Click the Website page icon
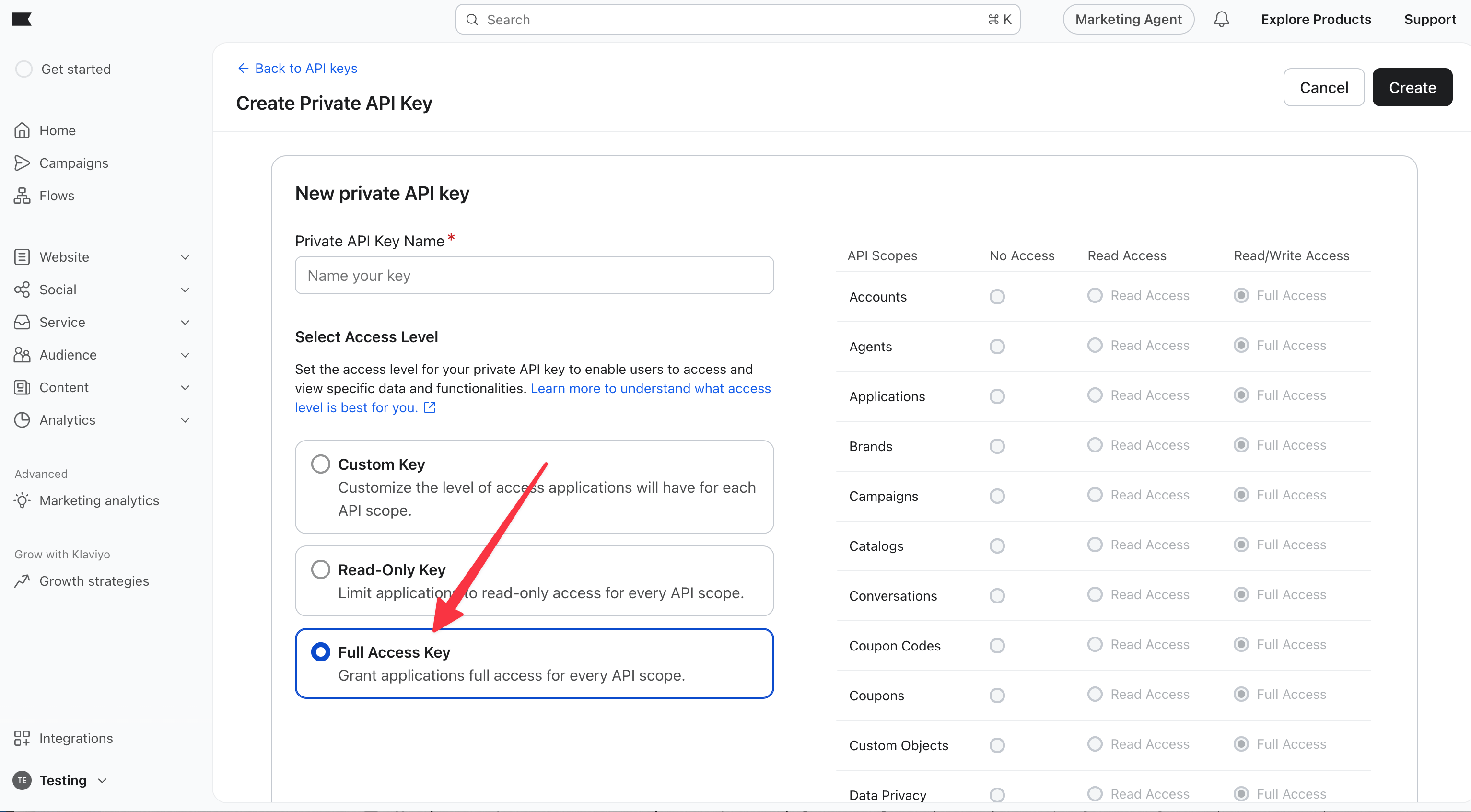 click(x=22, y=257)
